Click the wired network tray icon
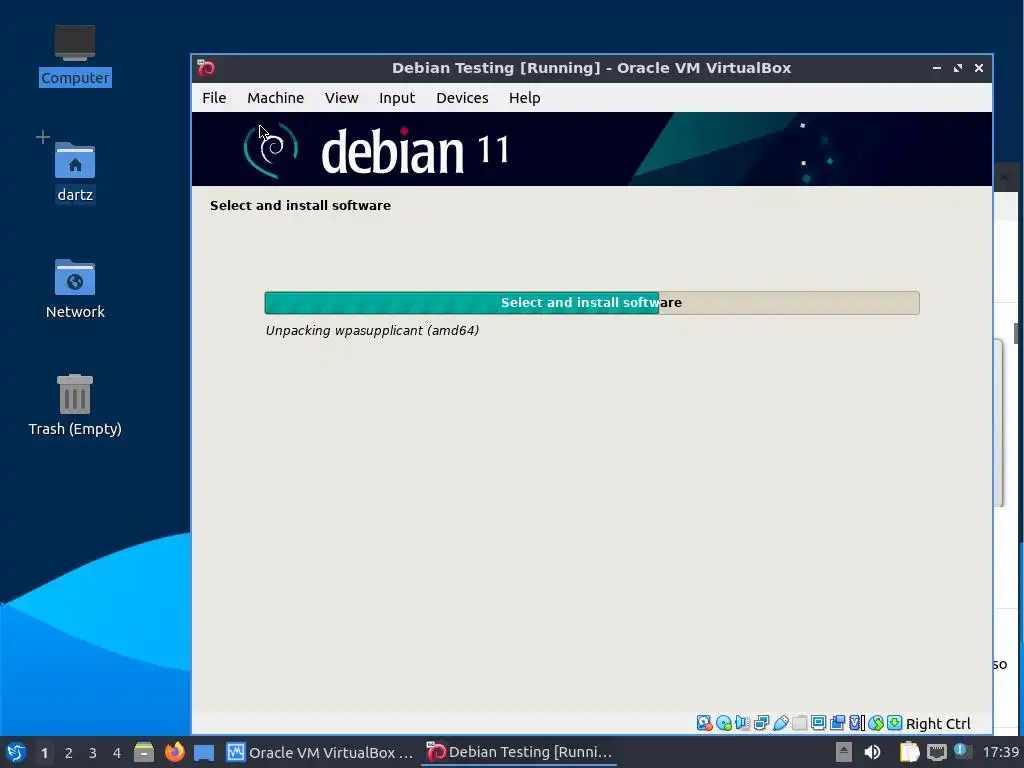The height and width of the screenshot is (768, 1024). tap(936, 752)
